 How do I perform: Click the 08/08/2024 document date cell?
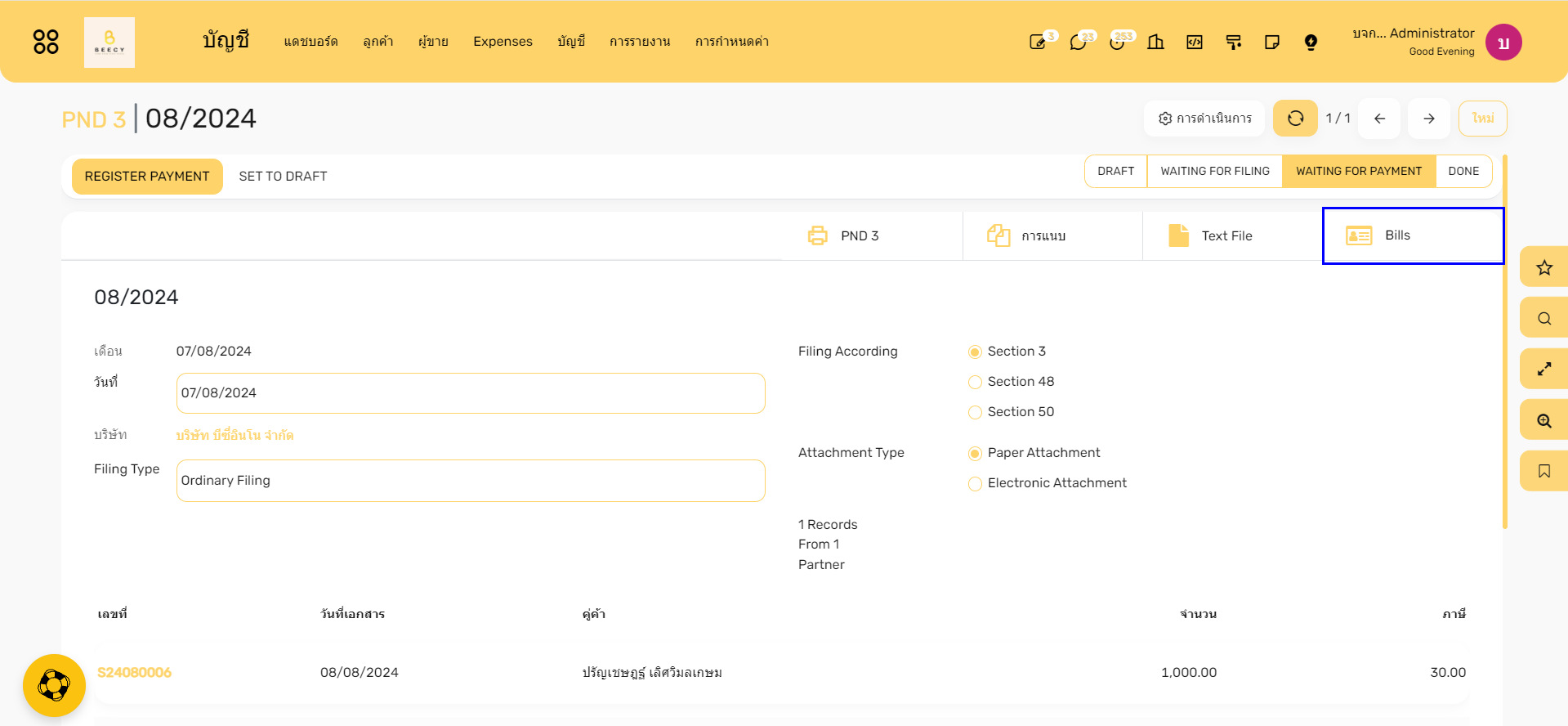360,673
